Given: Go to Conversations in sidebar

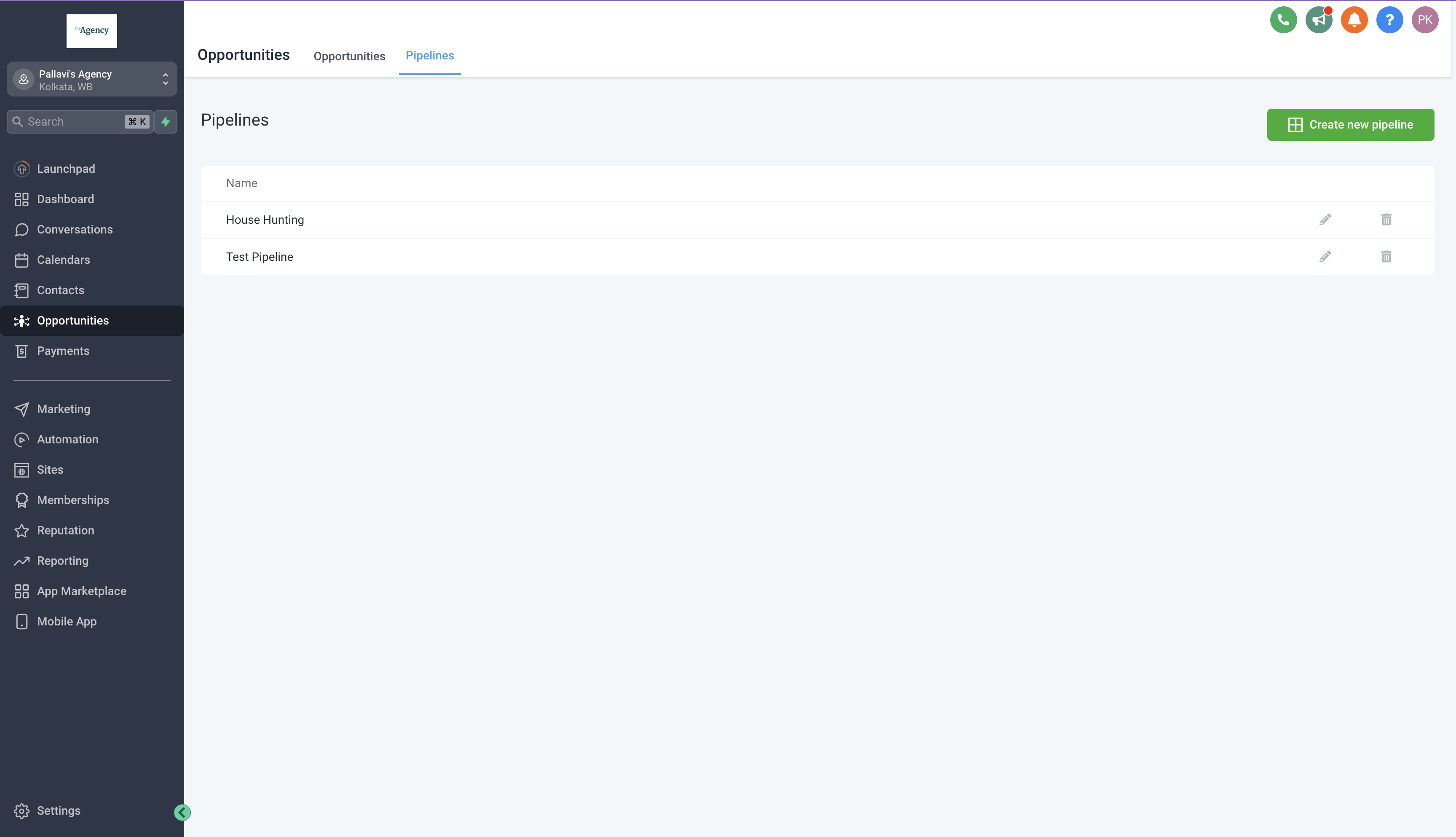Looking at the screenshot, I should (x=75, y=229).
